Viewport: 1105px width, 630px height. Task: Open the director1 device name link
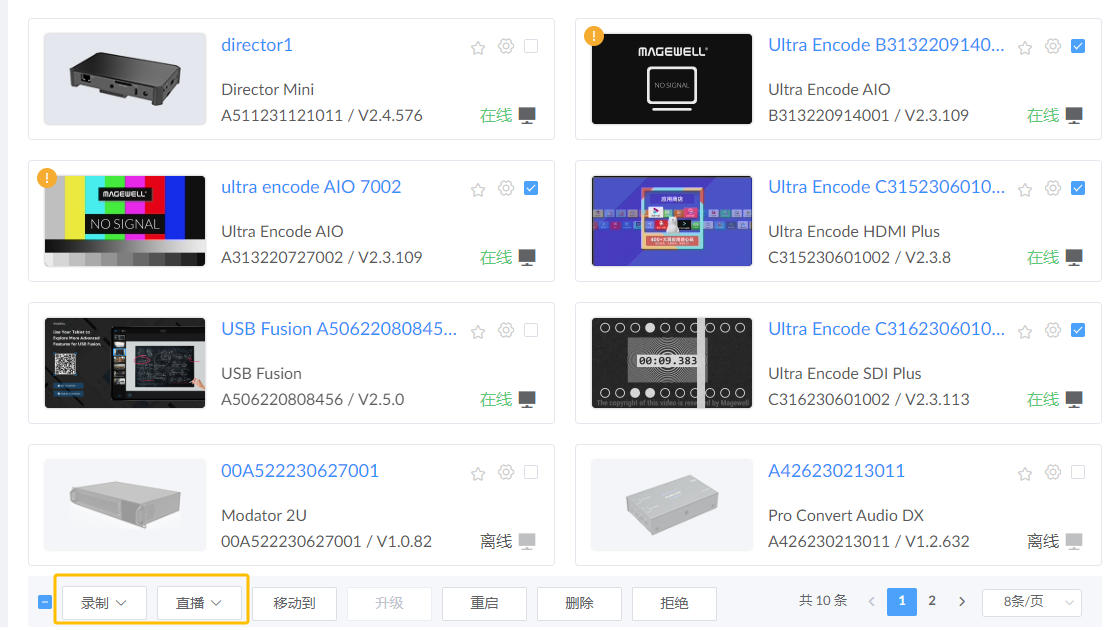click(257, 45)
